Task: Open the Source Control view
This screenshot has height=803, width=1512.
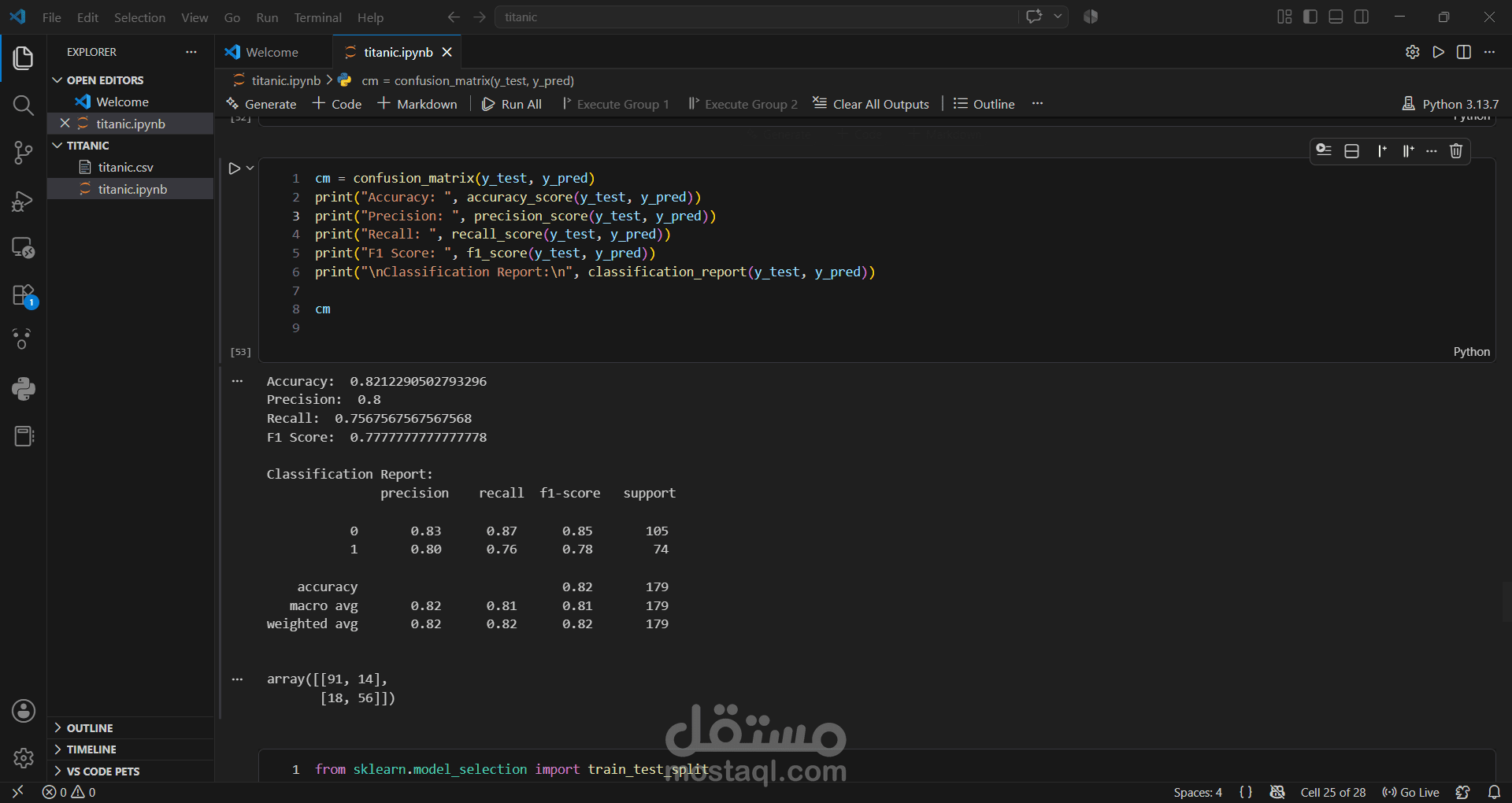Action: pos(23,153)
